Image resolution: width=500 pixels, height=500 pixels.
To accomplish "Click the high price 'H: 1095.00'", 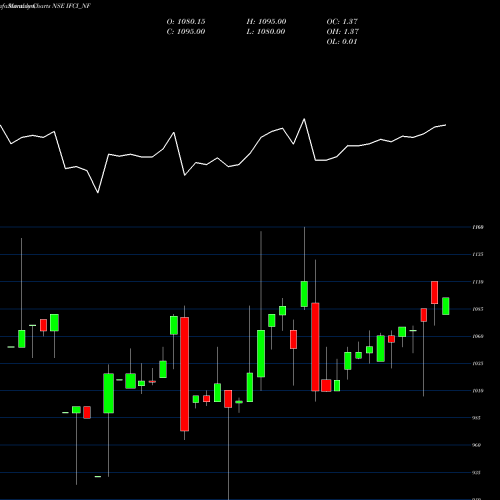I will [x=266, y=22].
